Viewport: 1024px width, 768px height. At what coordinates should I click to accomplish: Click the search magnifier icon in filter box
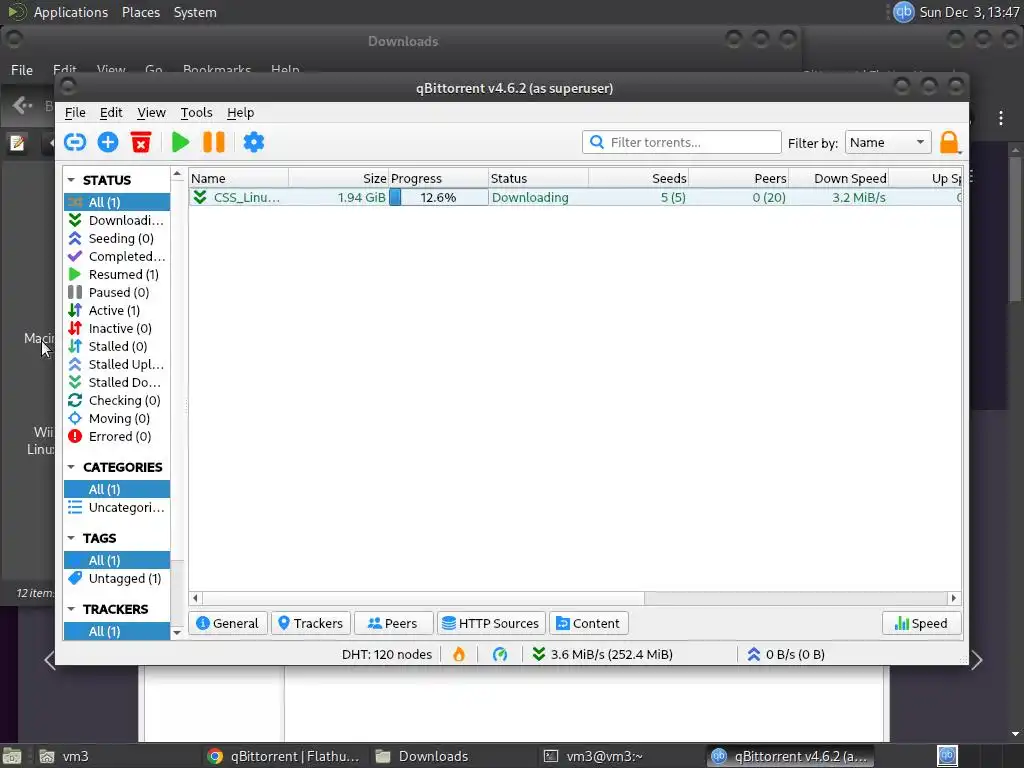click(596, 142)
